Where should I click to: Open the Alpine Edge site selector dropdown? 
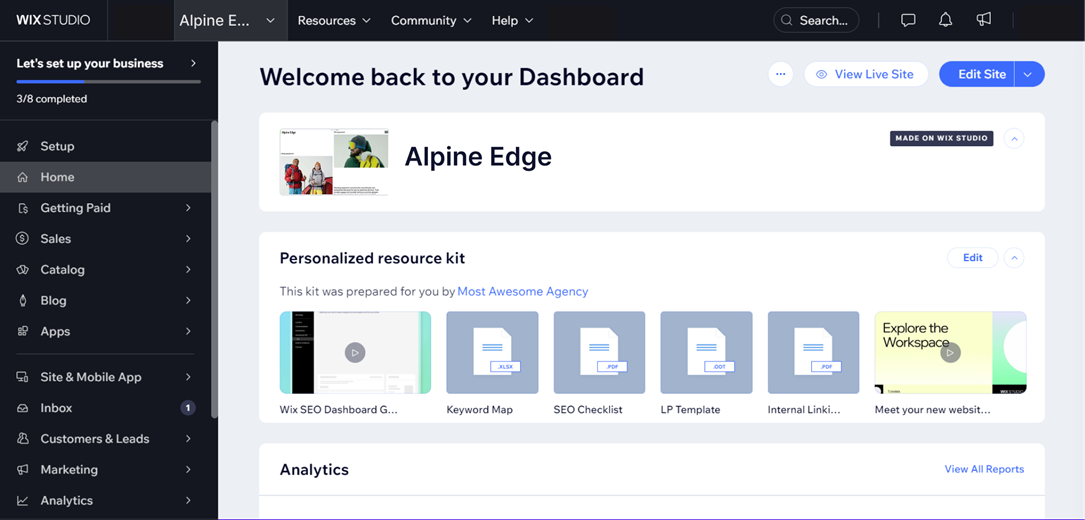[x=230, y=20]
